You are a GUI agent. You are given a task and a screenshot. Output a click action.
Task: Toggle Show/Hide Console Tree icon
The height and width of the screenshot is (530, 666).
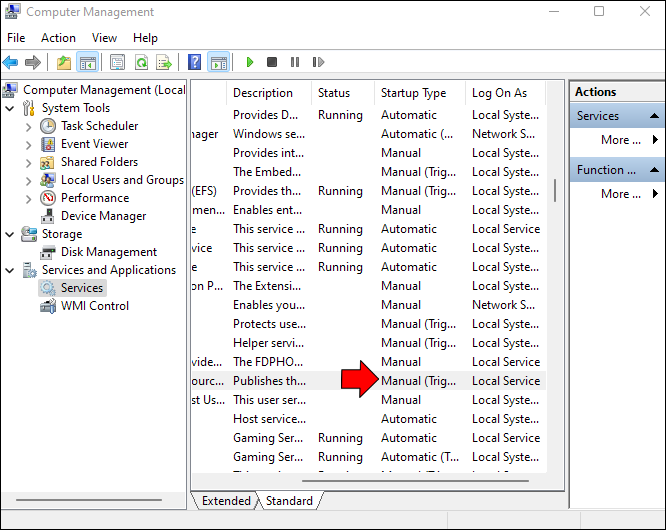pos(87,62)
